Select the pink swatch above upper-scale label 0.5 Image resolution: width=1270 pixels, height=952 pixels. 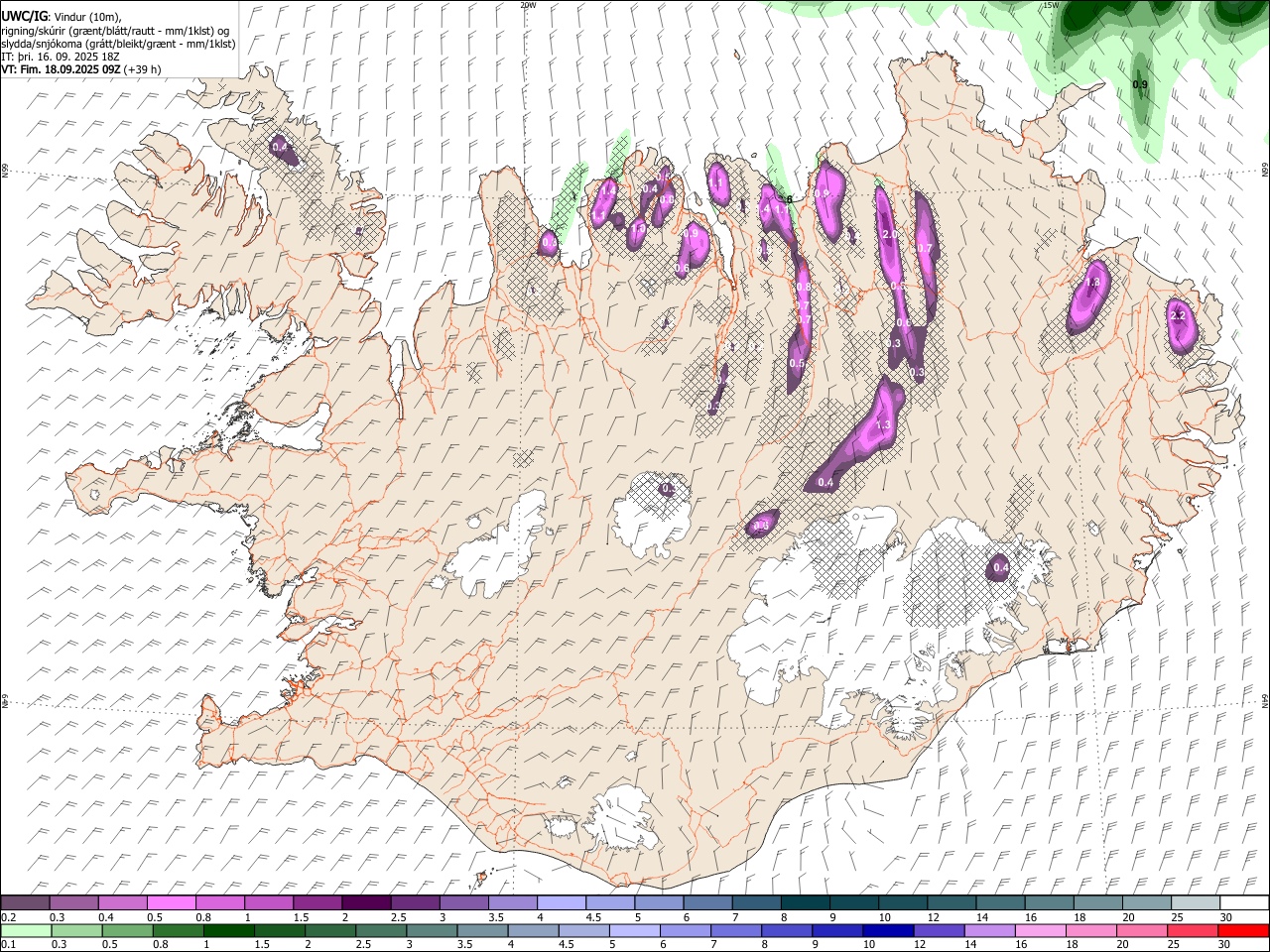pyautogui.click(x=172, y=902)
